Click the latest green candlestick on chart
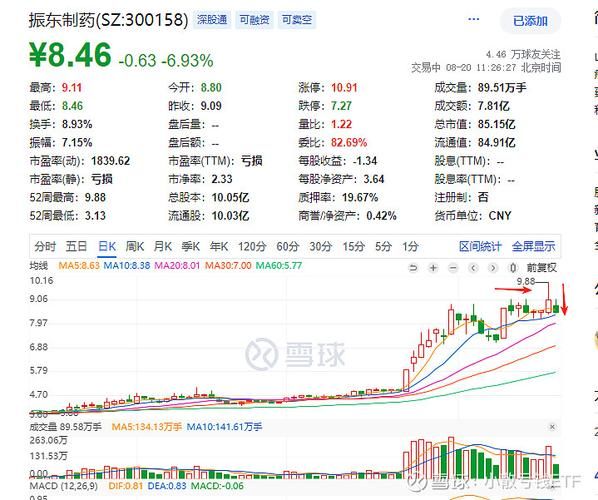 (x=556, y=308)
